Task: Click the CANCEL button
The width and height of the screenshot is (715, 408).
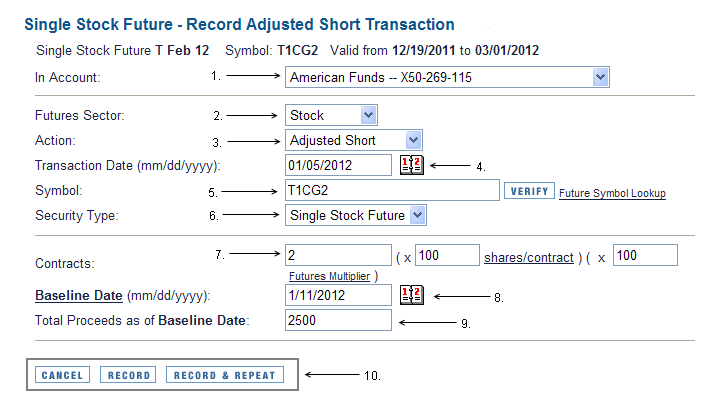Action: pyautogui.click(x=62, y=375)
